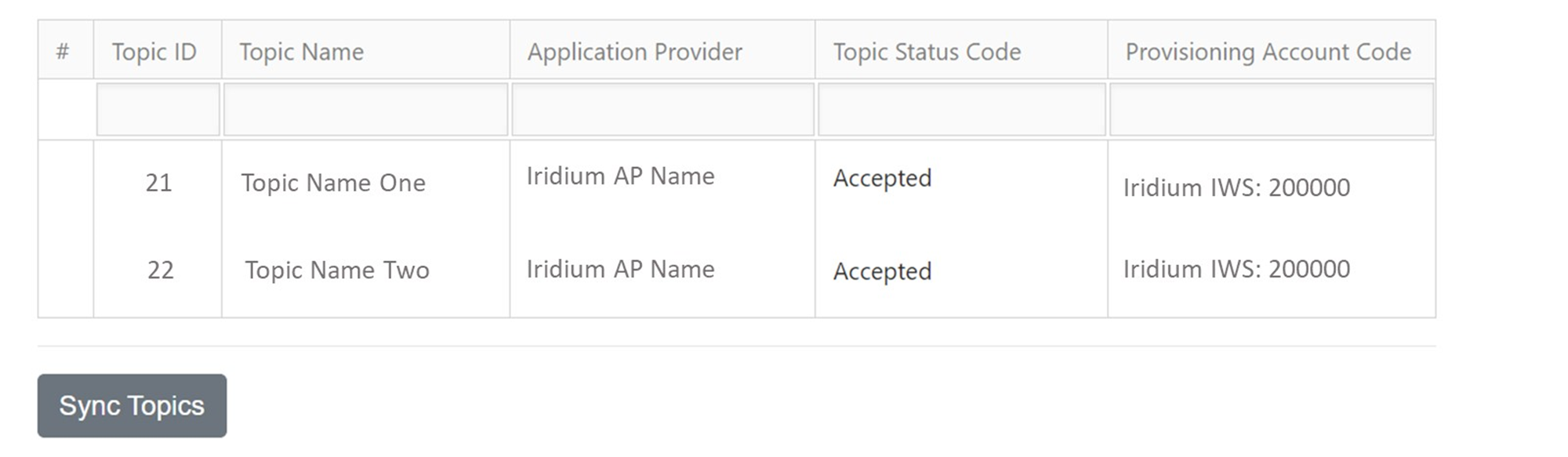Sort by the Application Provider column header
The image size is (1568, 457).
634,52
